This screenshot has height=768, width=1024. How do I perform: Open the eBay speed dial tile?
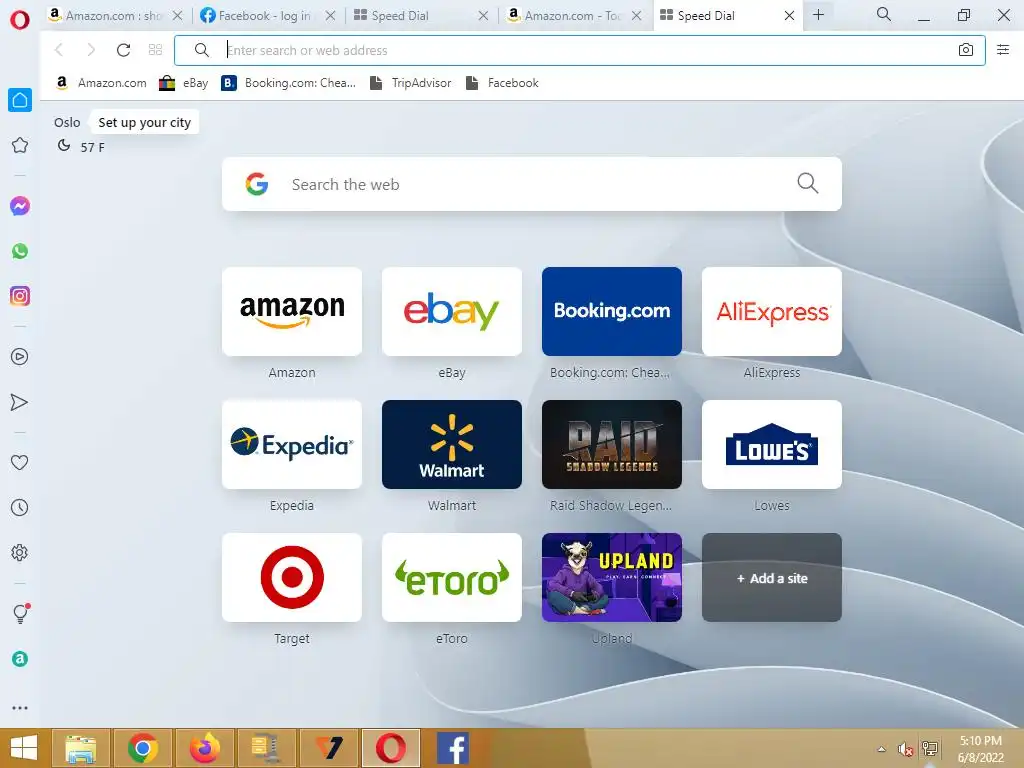tap(452, 312)
